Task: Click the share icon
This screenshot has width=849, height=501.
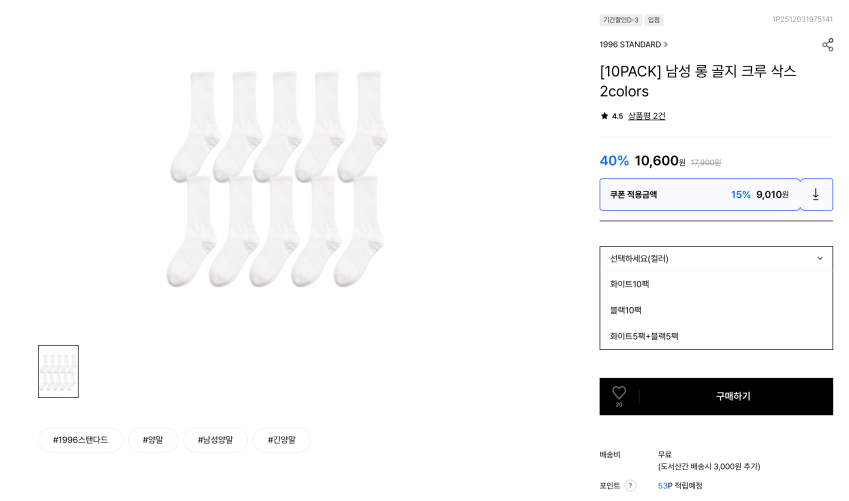Action: tap(827, 45)
